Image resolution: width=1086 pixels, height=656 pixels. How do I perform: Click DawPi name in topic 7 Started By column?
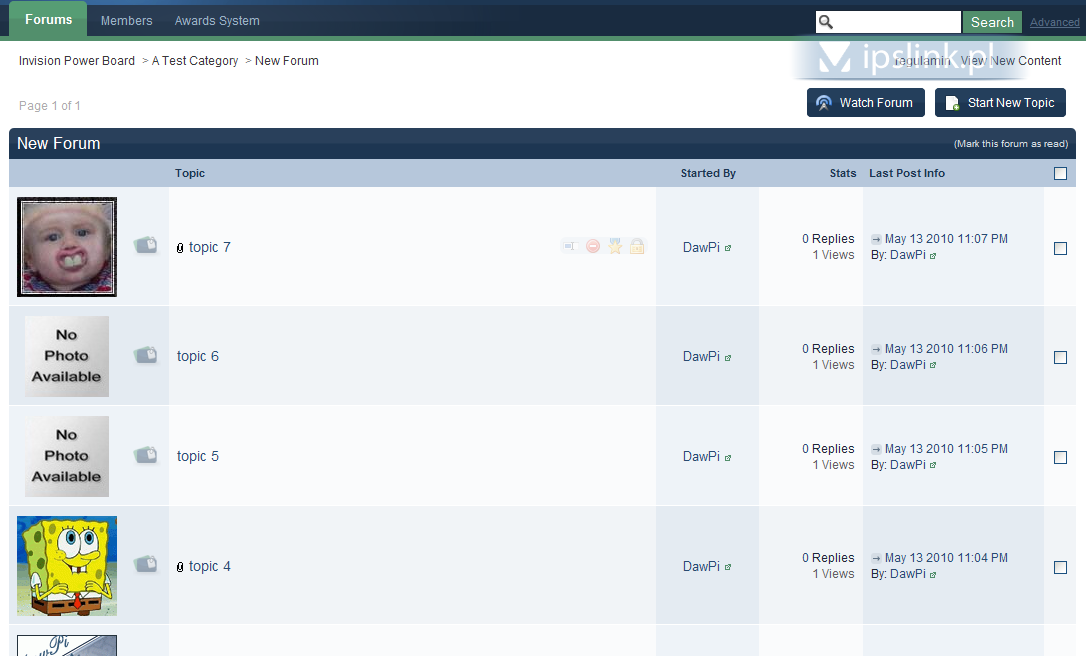tap(701, 247)
